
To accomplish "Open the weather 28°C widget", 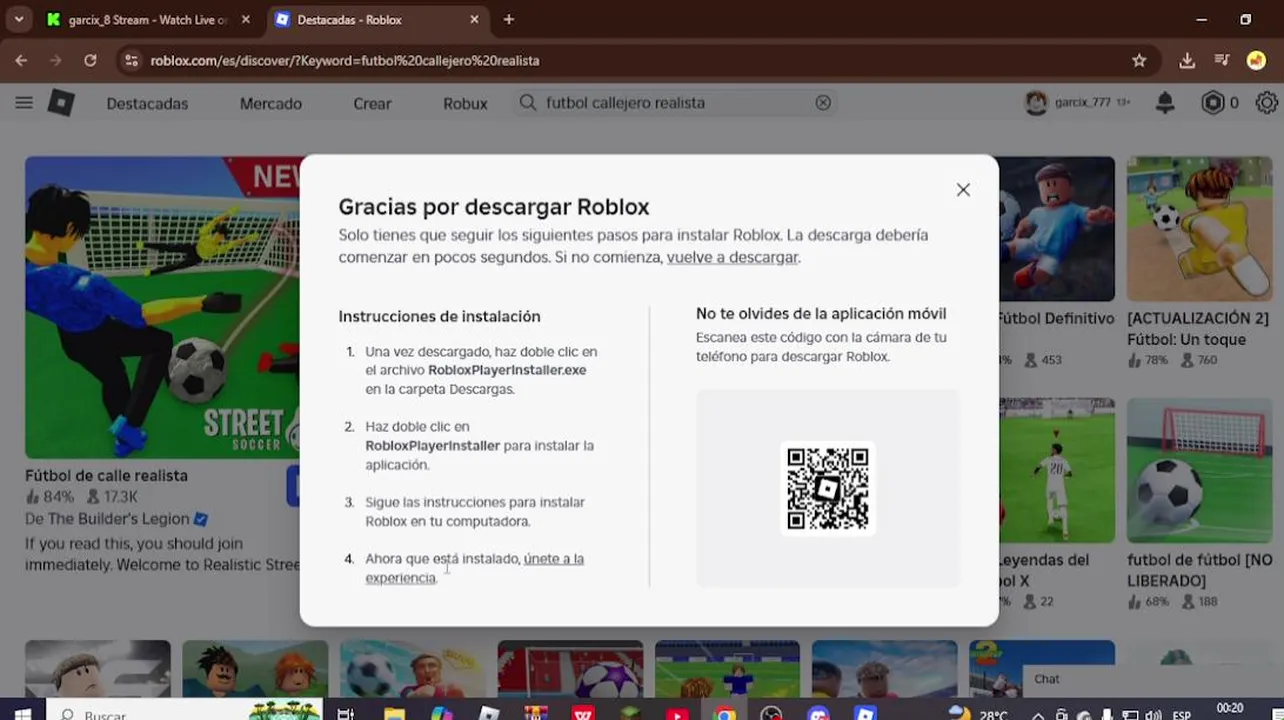I will (x=978, y=713).
